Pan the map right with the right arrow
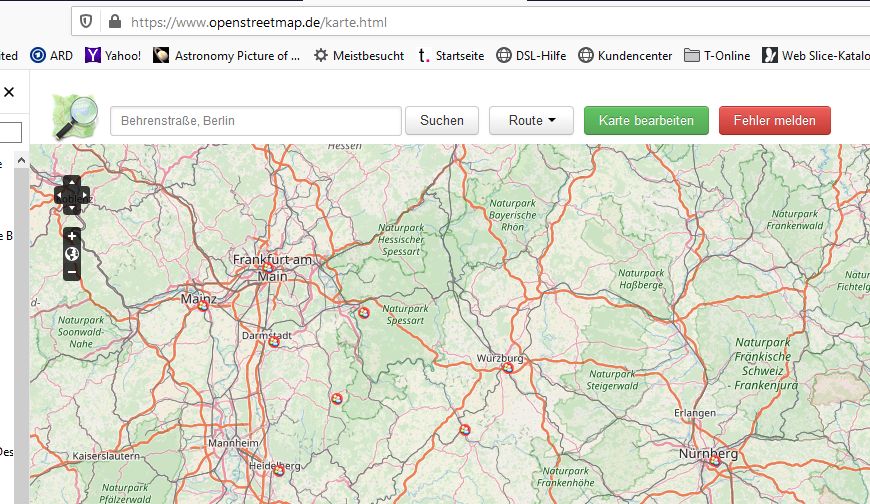Viewport: 870px width, 504px height. [x=84, y=195]
